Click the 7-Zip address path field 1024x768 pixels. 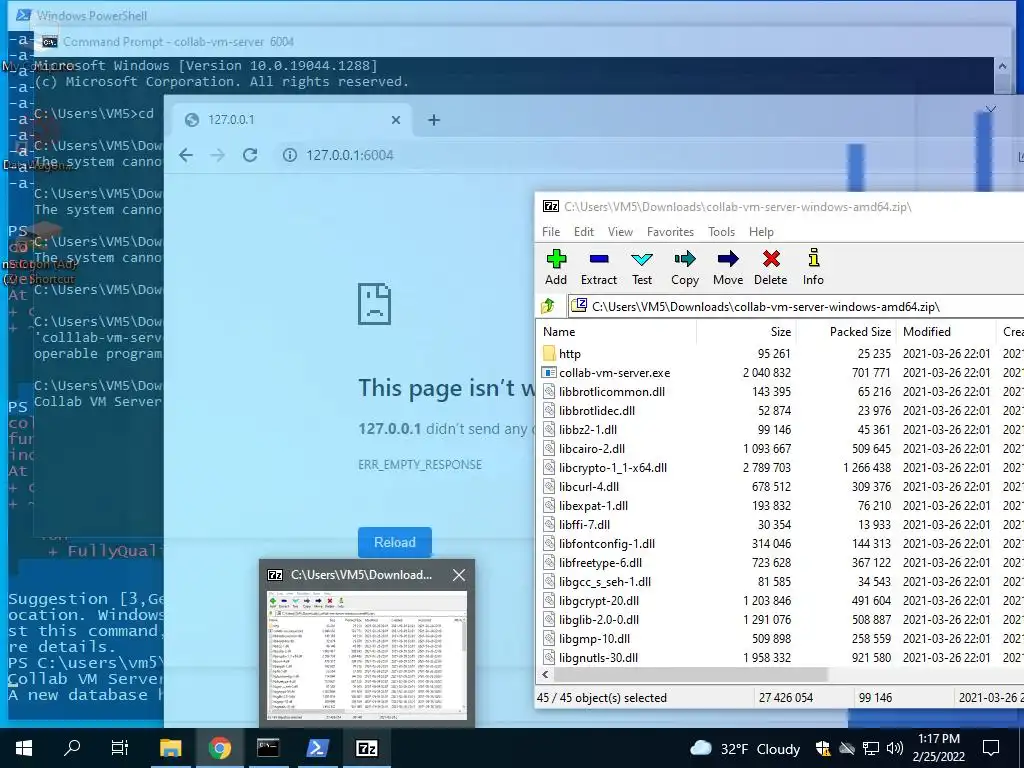(795, 306)
